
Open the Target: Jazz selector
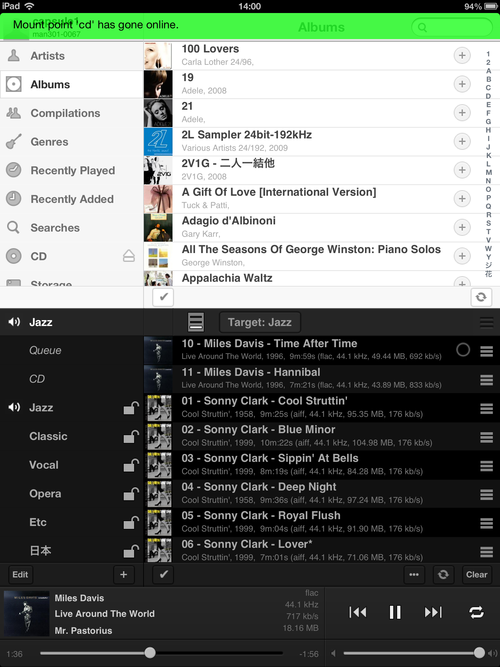click(260, 322)
